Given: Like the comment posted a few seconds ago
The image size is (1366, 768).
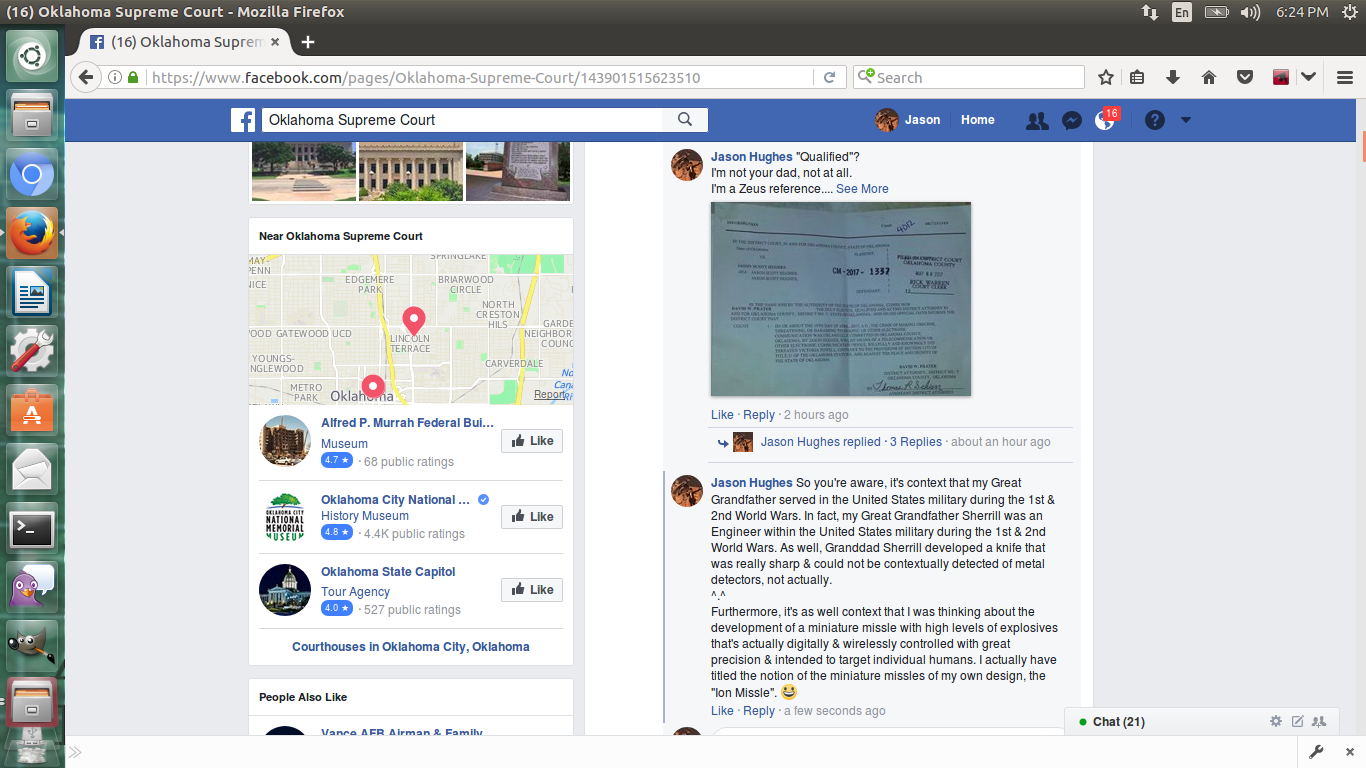Looking at the screenshot, I should (x=722, y=711).
